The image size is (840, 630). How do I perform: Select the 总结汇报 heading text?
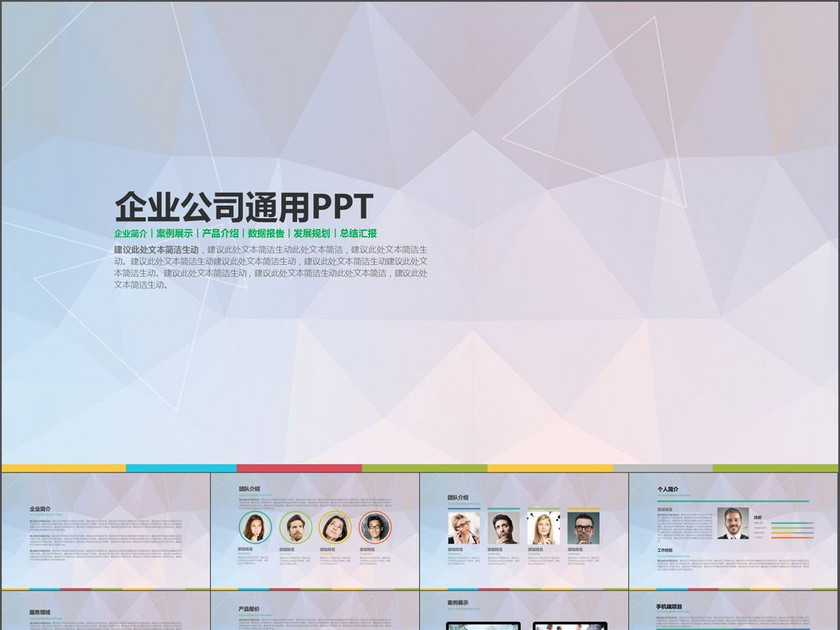point(357,233)
